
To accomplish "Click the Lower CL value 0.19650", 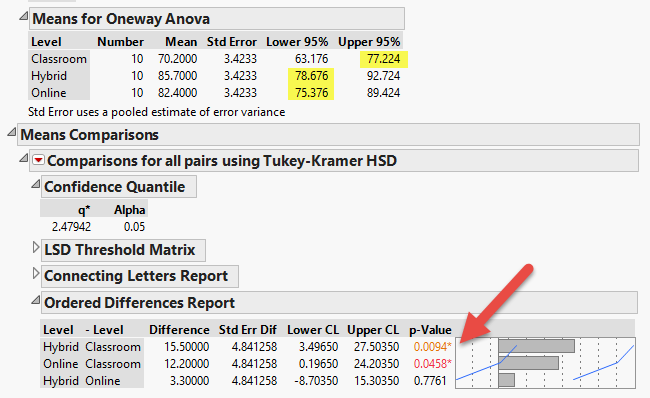I will [x=318, y=364].
